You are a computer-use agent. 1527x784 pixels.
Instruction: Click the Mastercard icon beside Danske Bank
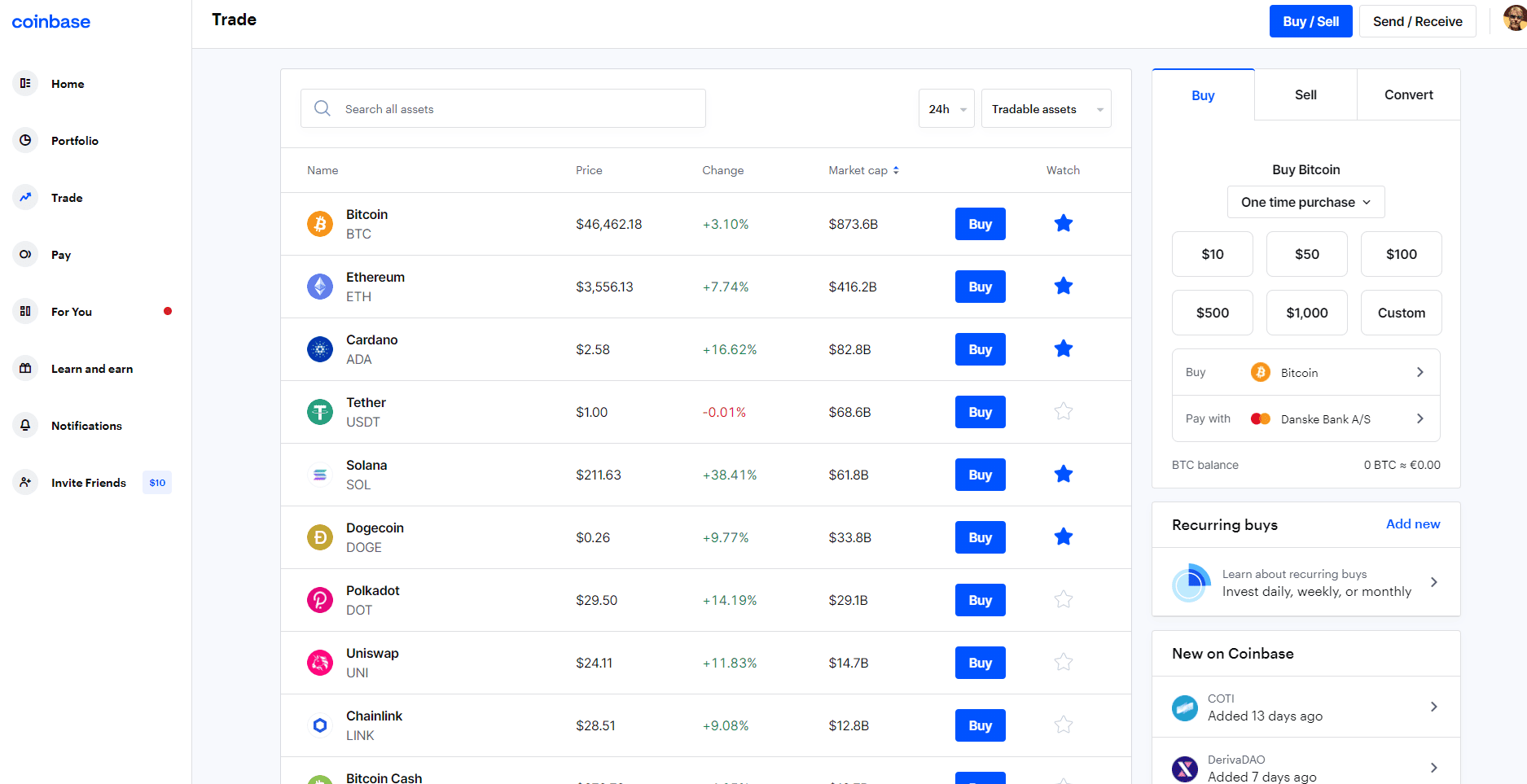point(1261,418)
